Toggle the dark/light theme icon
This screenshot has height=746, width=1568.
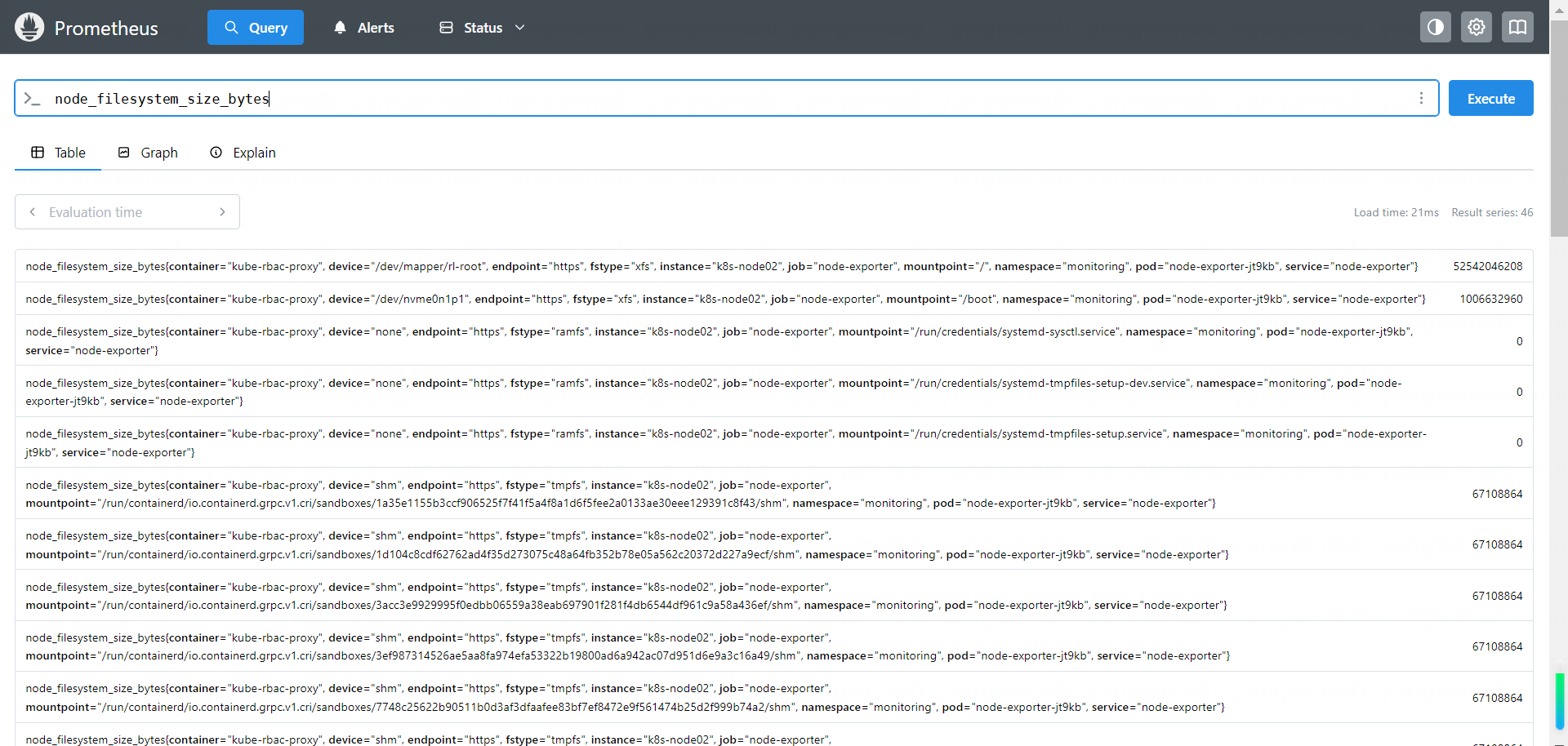tap(1435, 27)
